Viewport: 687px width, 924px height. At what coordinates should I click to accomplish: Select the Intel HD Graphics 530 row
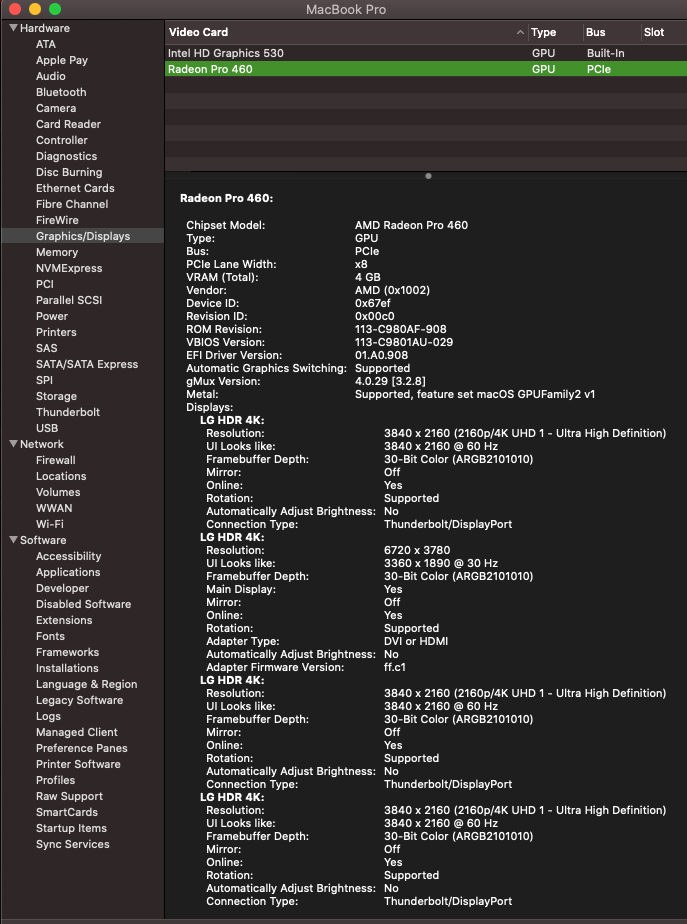tap(425, 53)
